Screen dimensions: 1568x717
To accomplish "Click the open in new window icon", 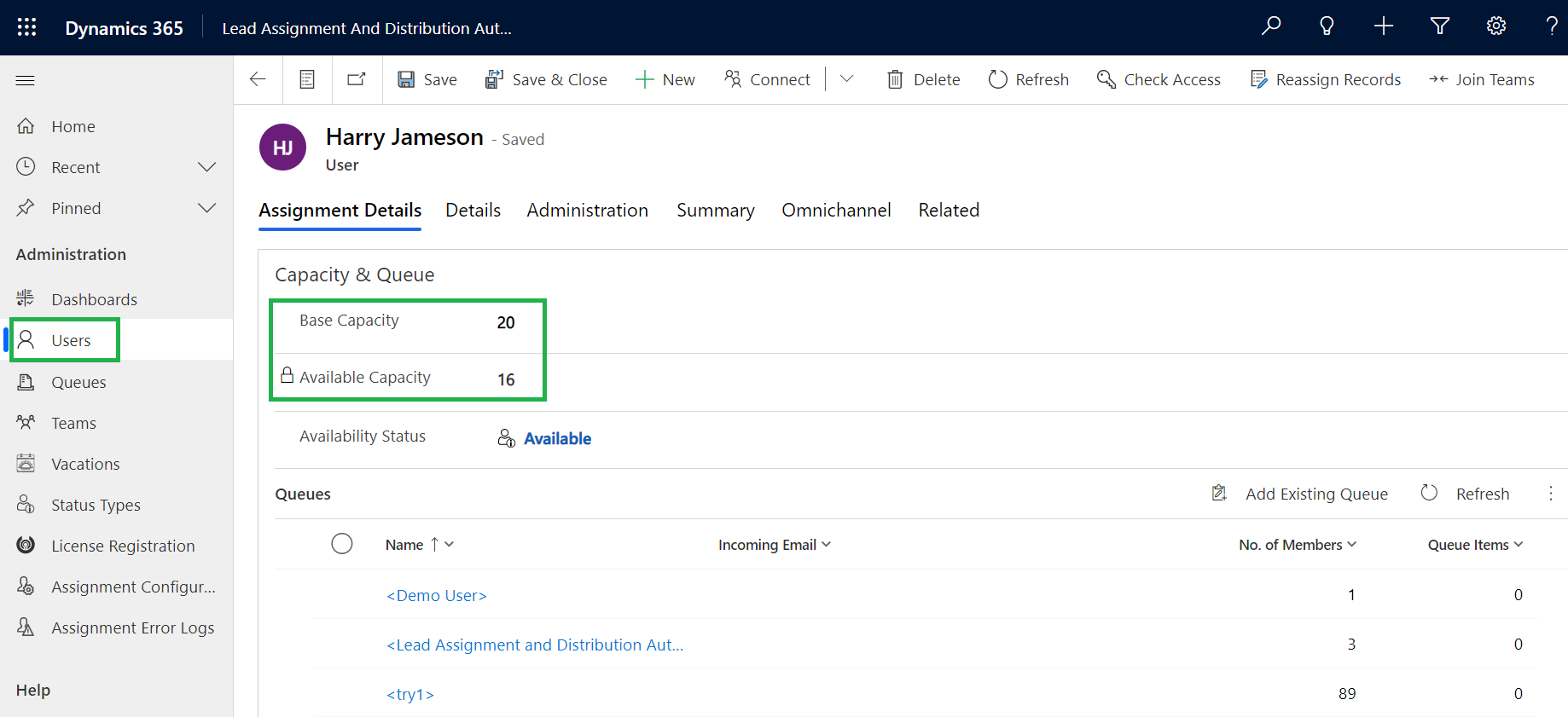I will coord(357,79).
